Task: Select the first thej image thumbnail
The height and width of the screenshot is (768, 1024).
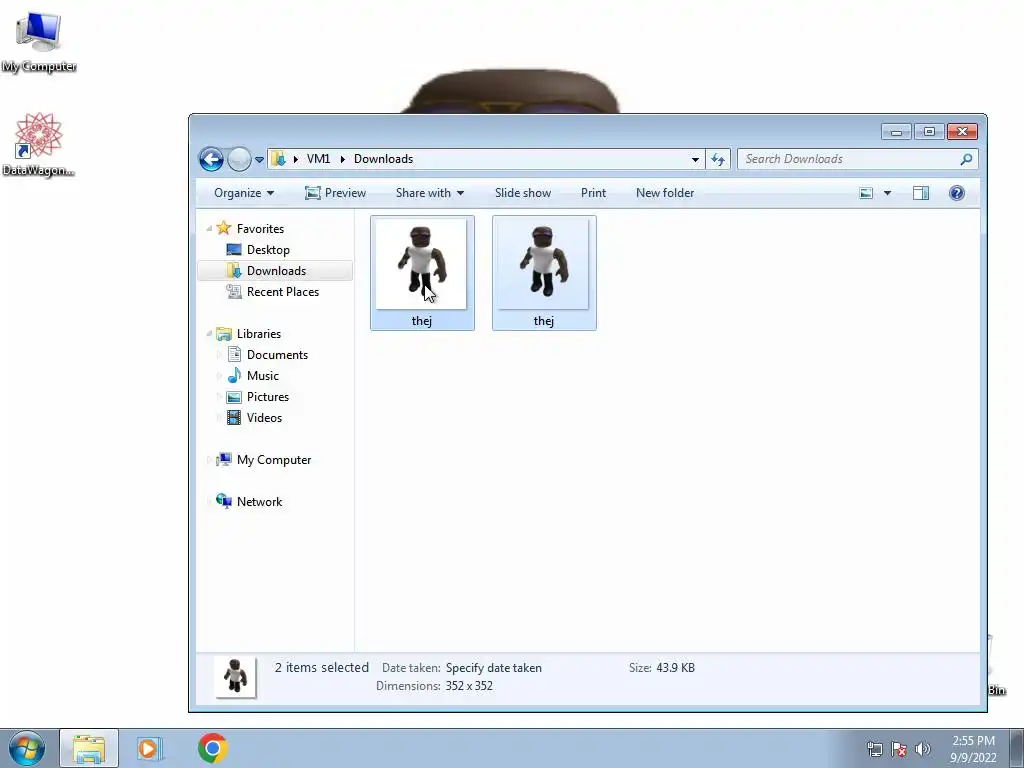Action: pyautogui.click(x=422, y=272)
